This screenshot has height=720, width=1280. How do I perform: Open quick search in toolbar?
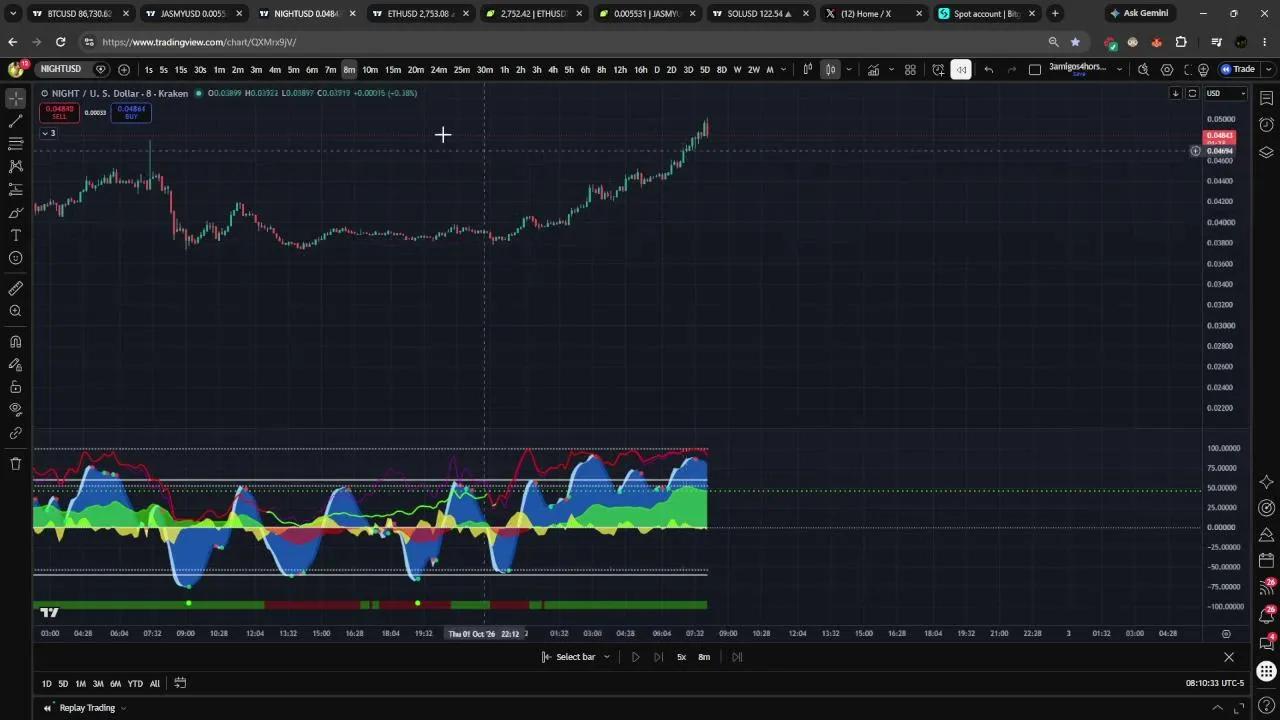(x=1143, y=70)
